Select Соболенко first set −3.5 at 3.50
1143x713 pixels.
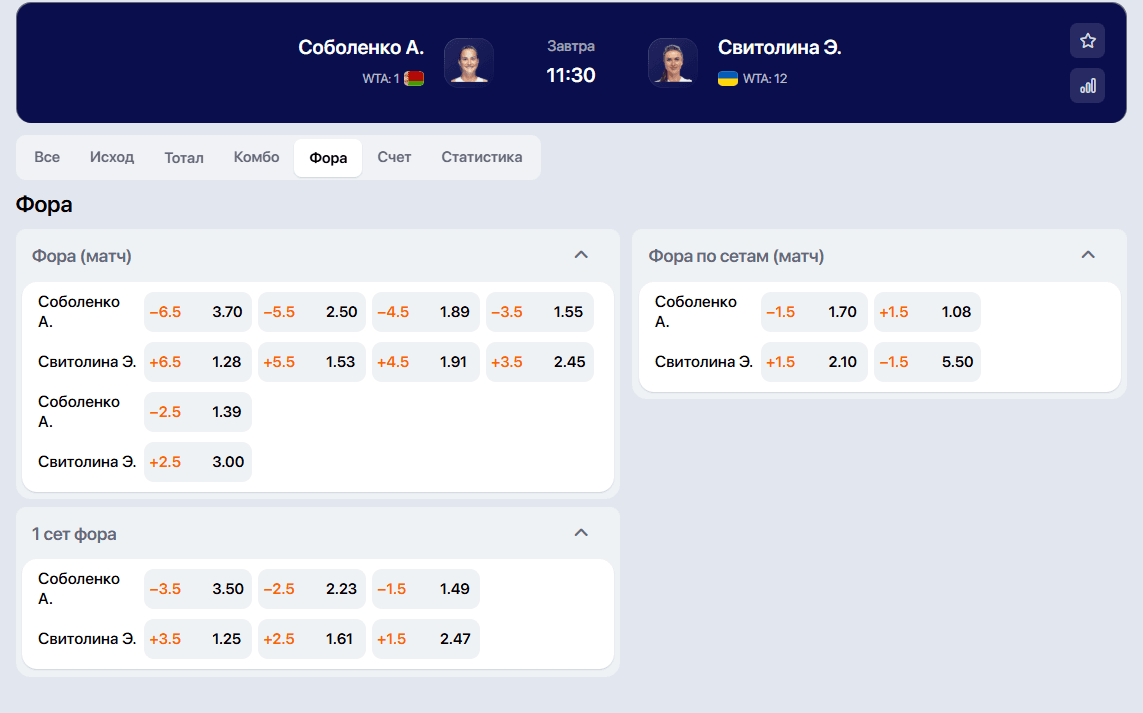pos(198,589)
